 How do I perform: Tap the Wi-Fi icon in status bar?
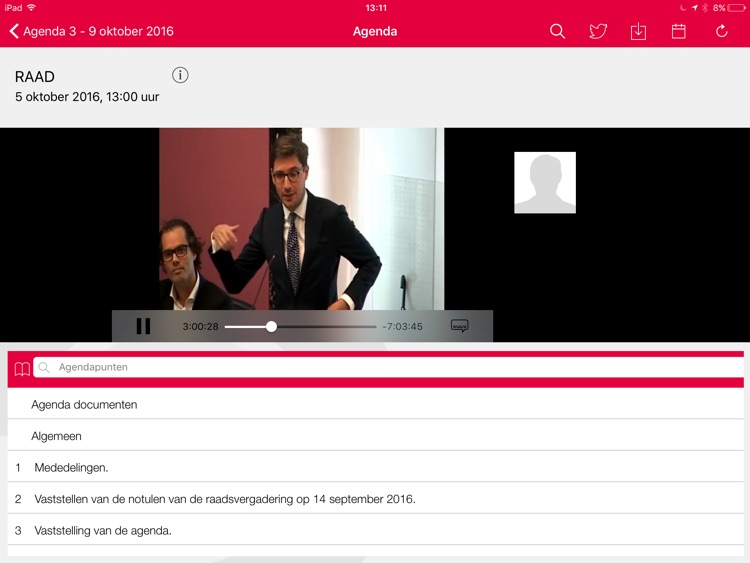[x=32, y=7]
